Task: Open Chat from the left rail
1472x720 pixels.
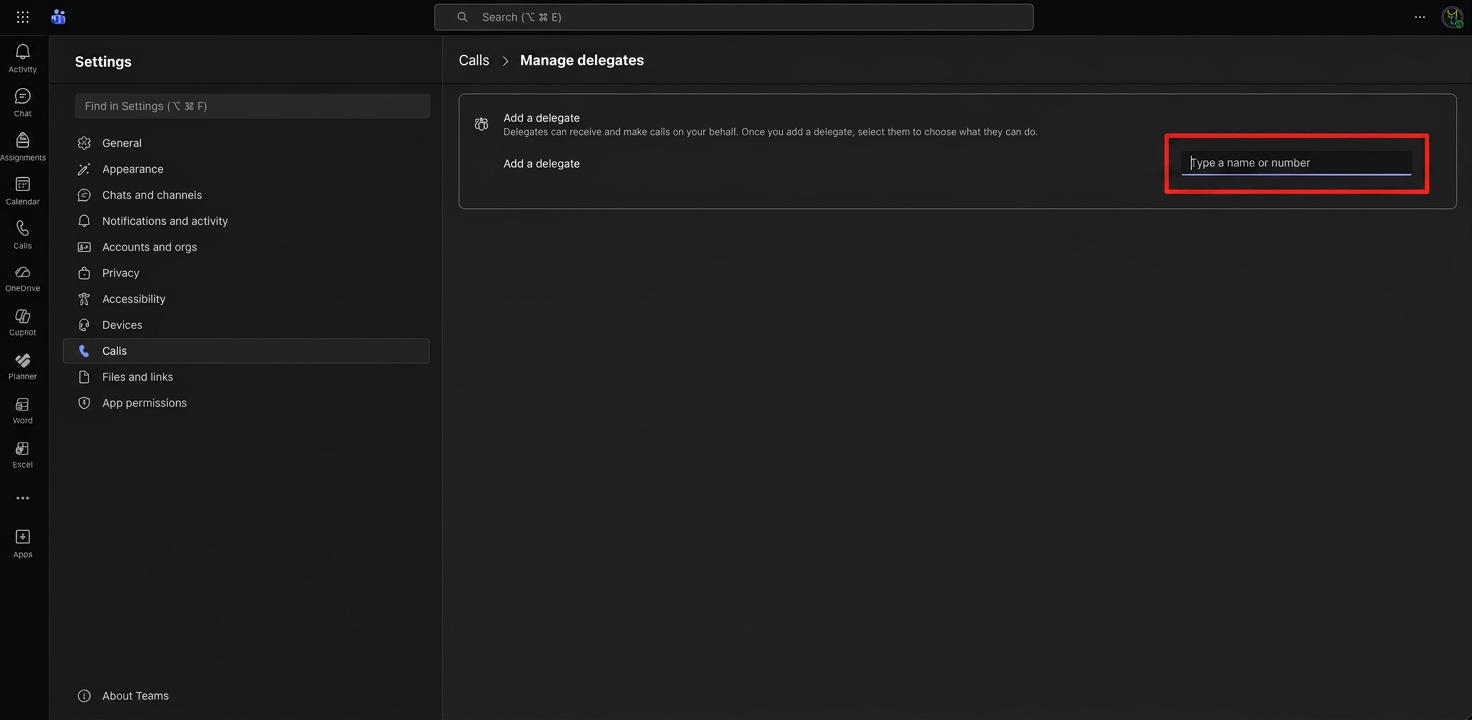Action: (x=22, y=102)
